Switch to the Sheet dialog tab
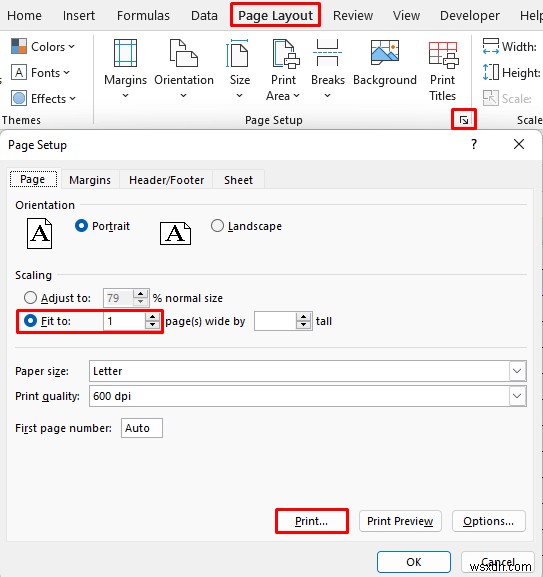 click(238, 180)
